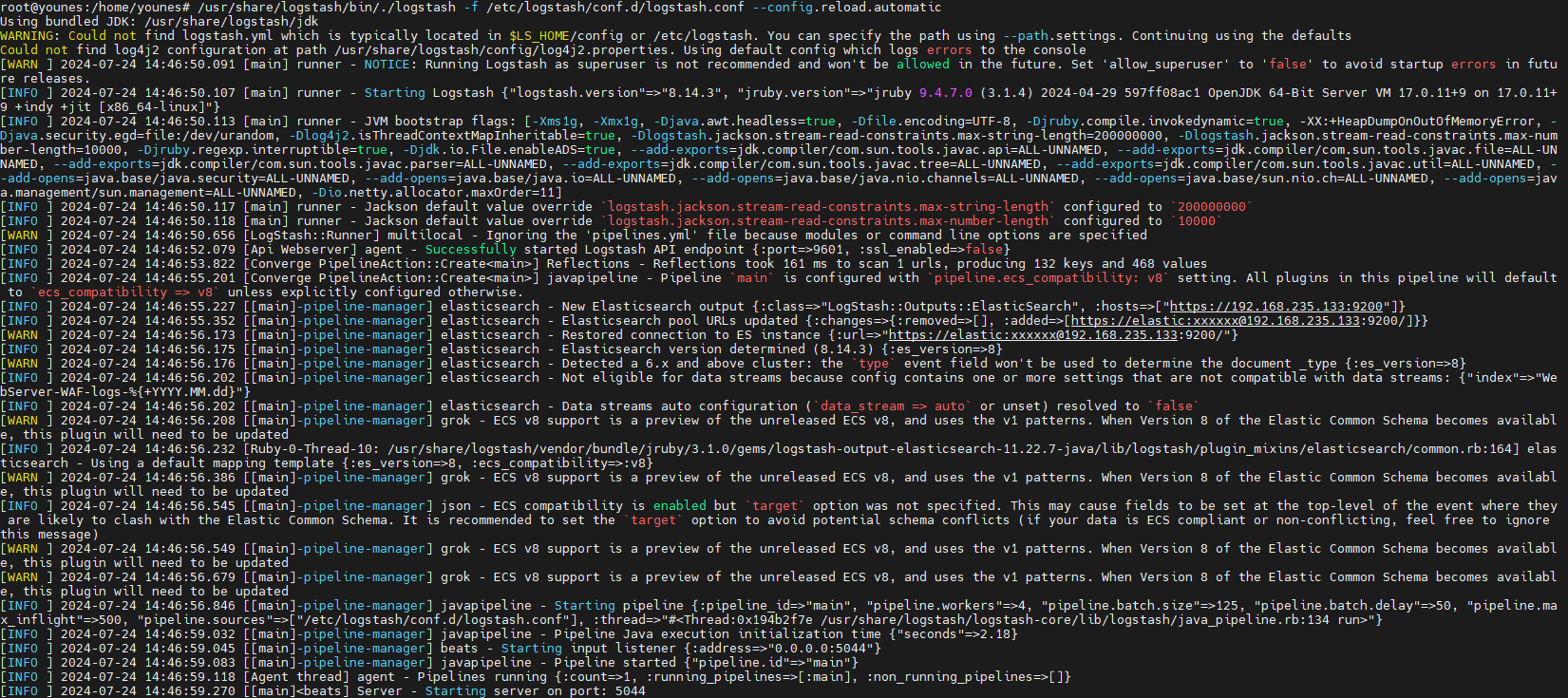Click the -Dio.netty.allocator.maxOrder=11 flag
Viewport: 1568px width, 698px height.
coord(434,193)
